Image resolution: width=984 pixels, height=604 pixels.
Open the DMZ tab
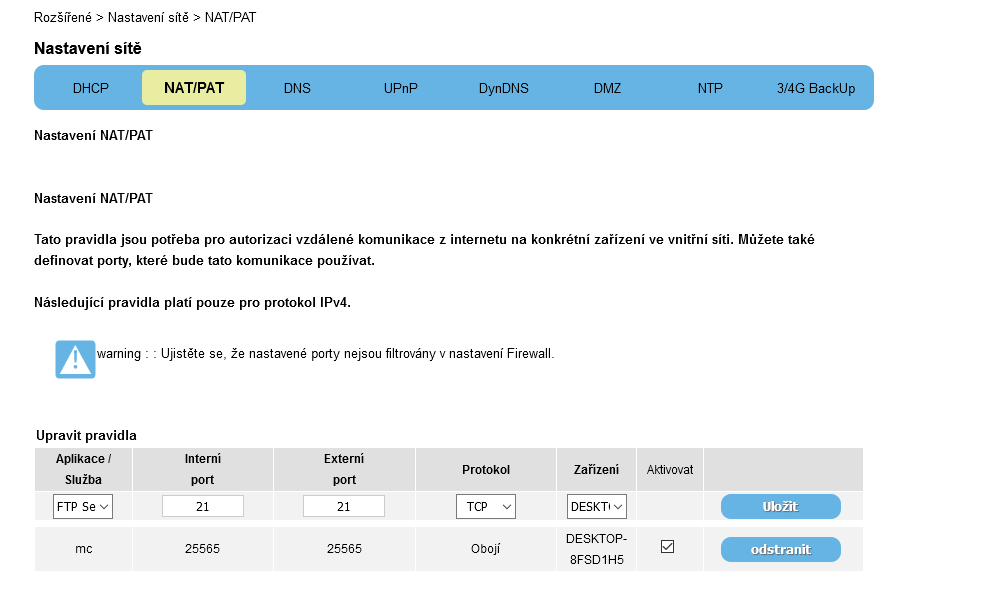[607, 88]
